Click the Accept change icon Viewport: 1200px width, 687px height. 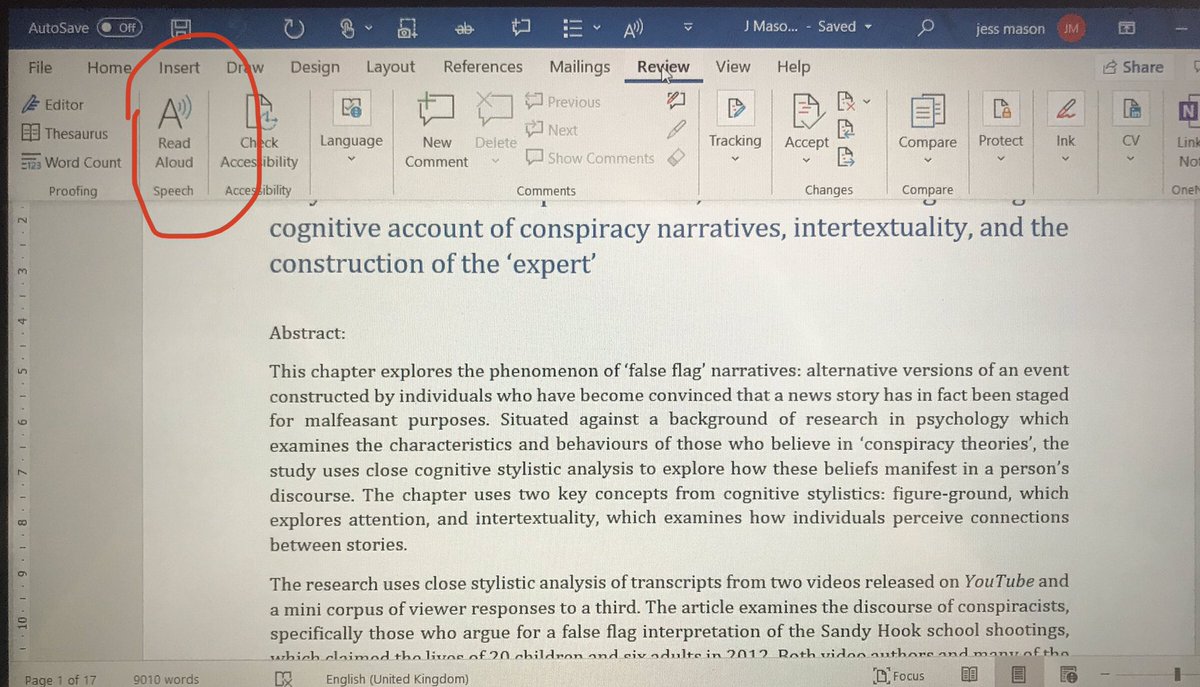coord(806,110)
